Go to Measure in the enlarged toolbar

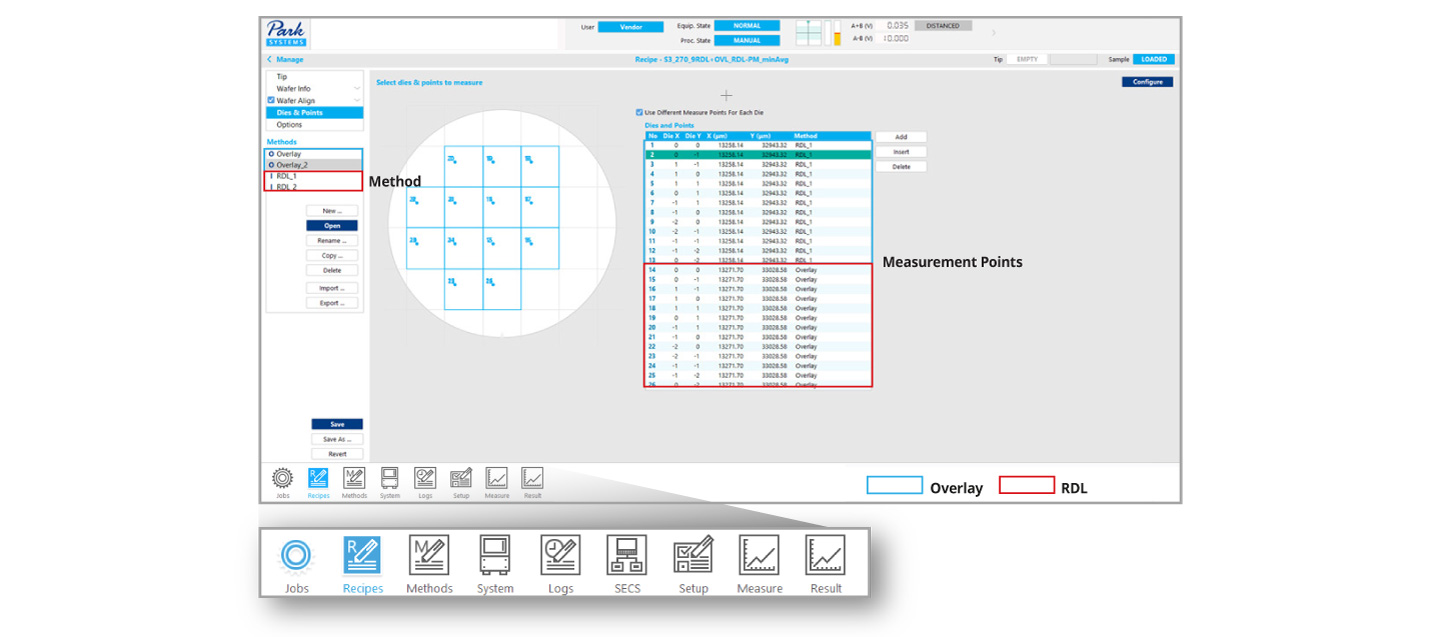tap(759, 556)
